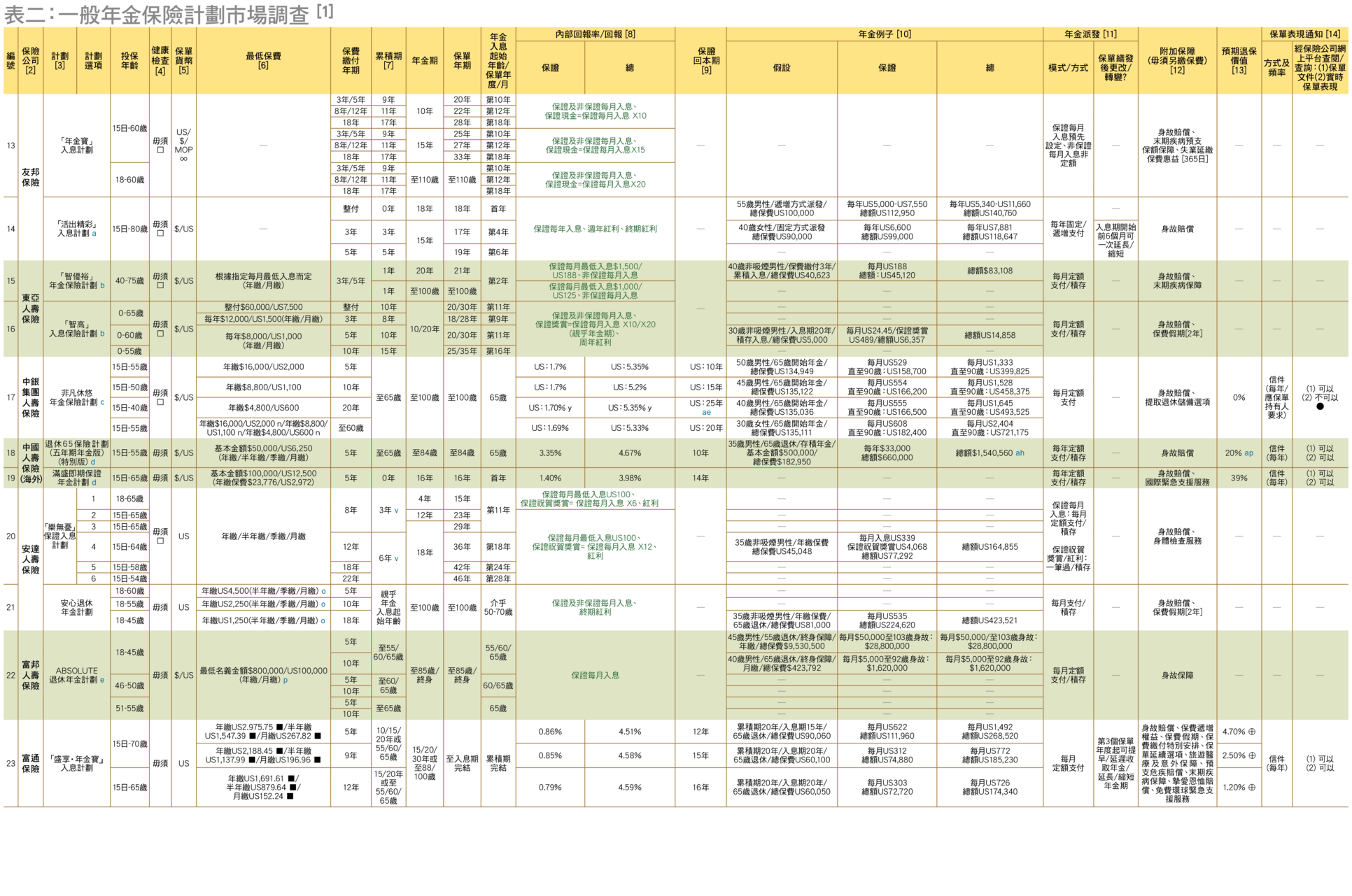This screenshot has width=1352, height=896.
Task: Click the black dot under (2) 不可以
Action: click(1320, 406)
